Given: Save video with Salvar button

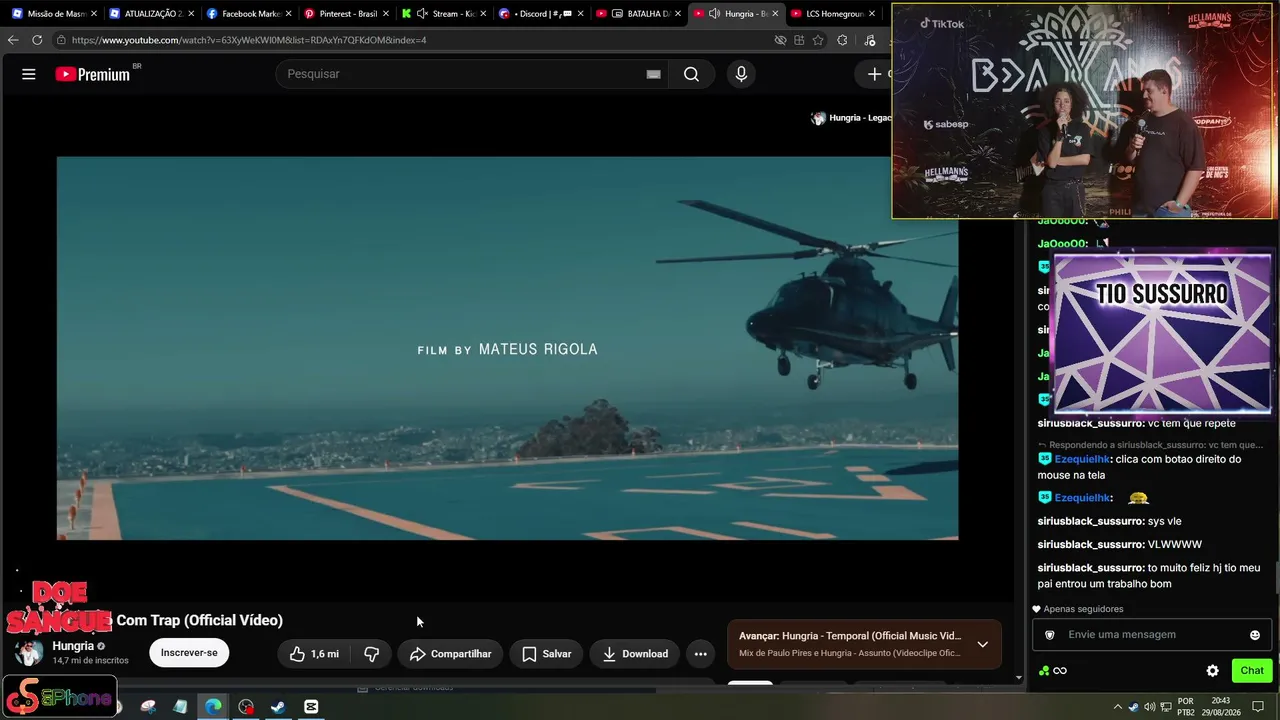Looking at the screenshot, I should (x=546, y=654).
